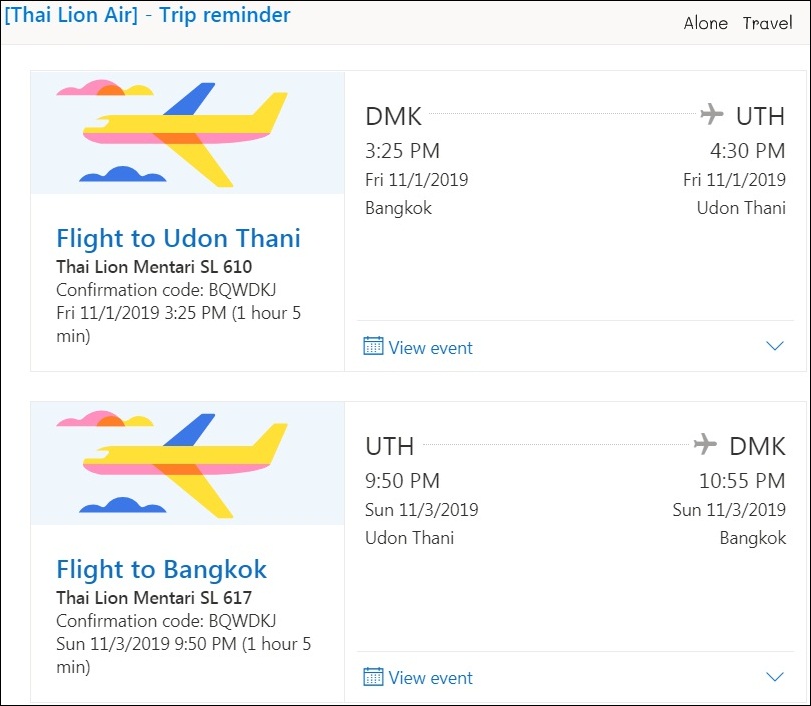The image size is (811, 706).
Task: Open the Flight to Bangkok heading link
Action: [x=161, y=569]
